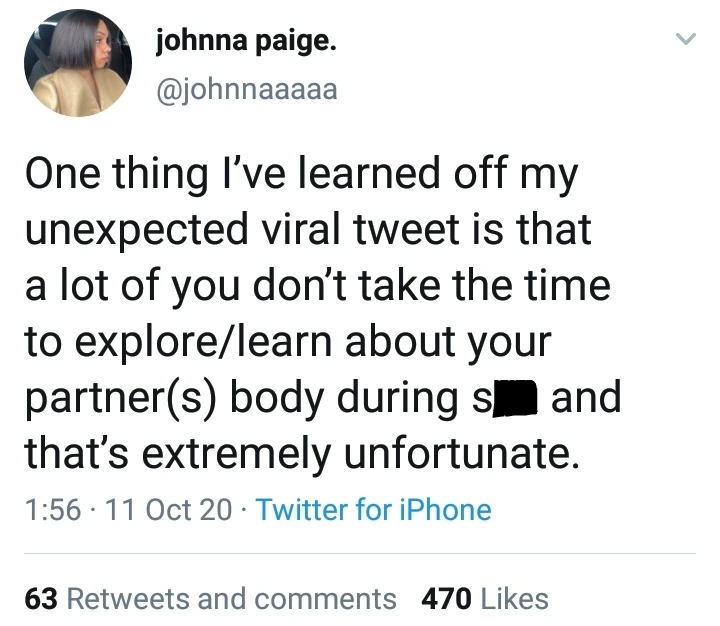This screenshot has width=720, height=626.
Task: Click the @johnnaaaaa handle
Action: point(247,89)
